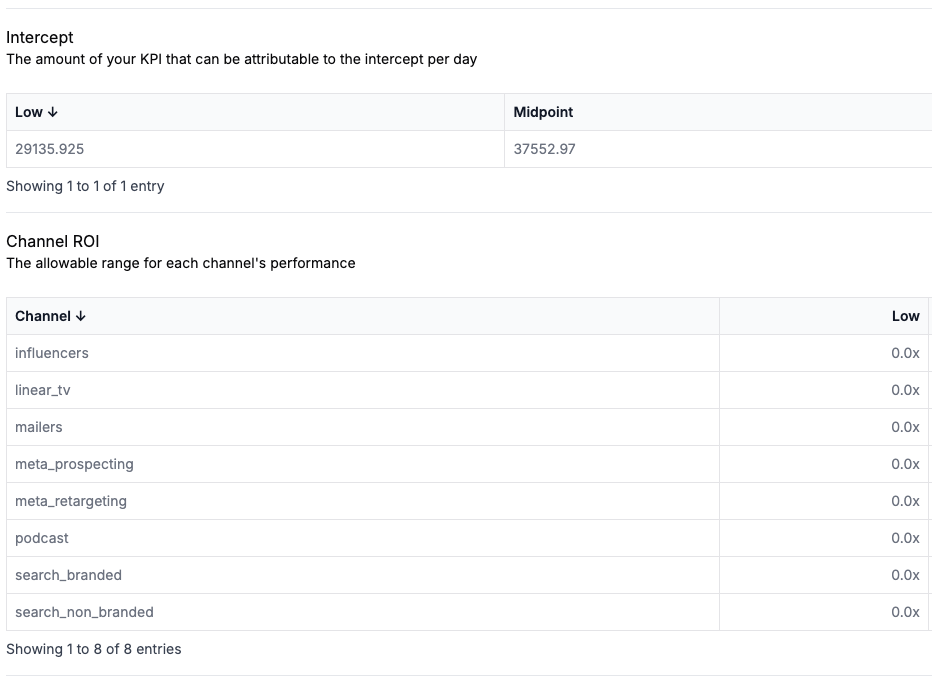Select the influencers channel row
This screenshot has width=932, height=682.
click(52, 353)
